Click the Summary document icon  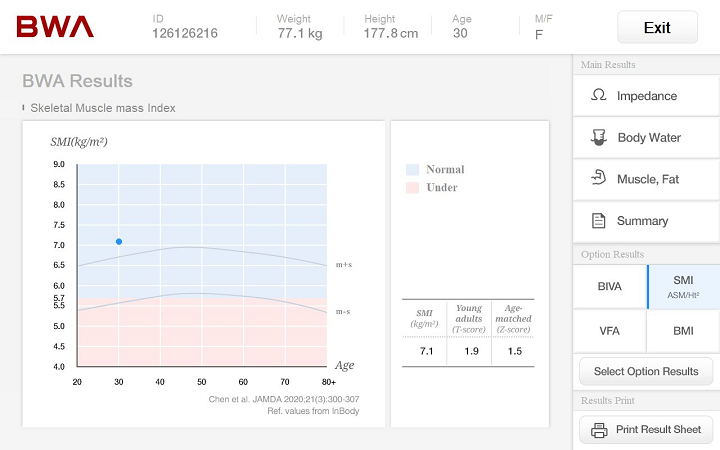599,221
